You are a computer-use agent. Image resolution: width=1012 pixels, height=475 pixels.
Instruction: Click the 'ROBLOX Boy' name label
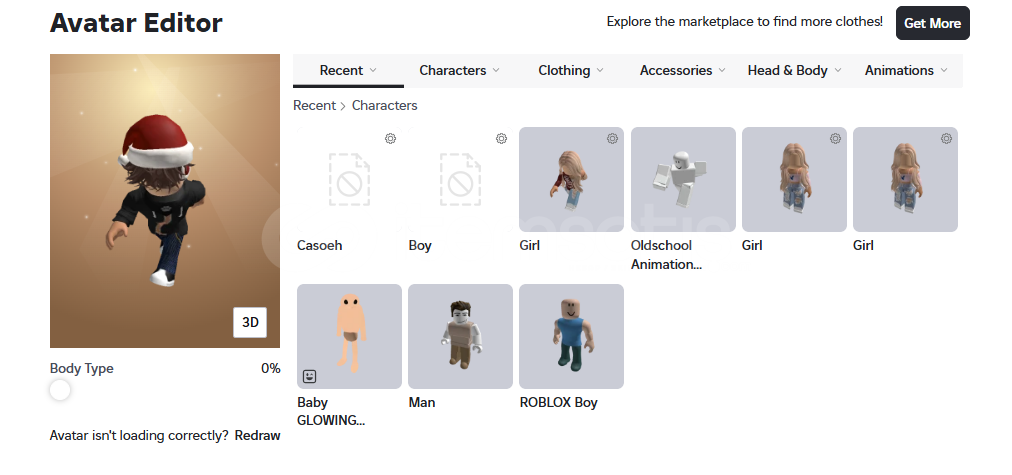click(x=558, y=403)
